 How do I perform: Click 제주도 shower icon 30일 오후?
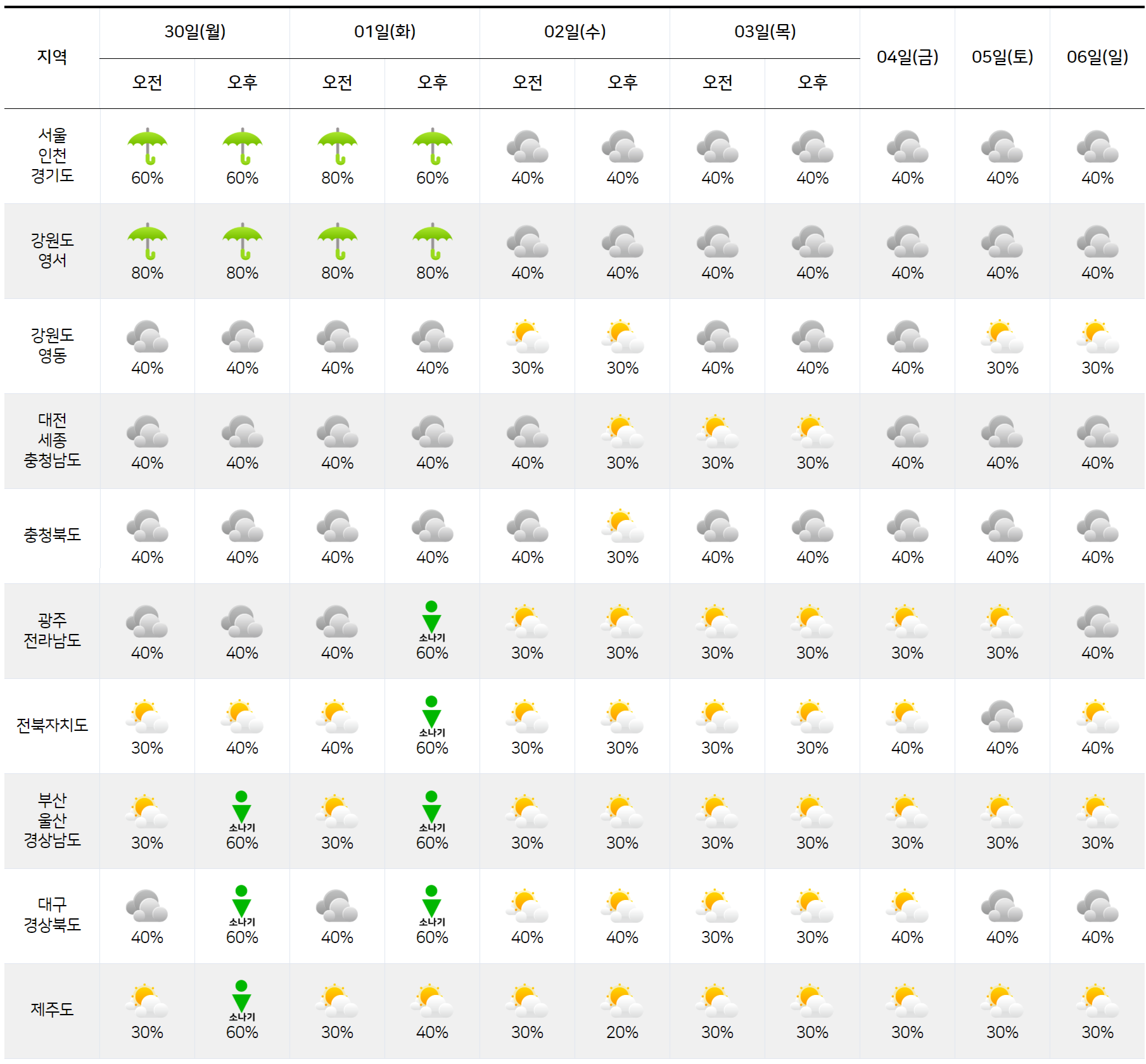[x=242, y=1001]
